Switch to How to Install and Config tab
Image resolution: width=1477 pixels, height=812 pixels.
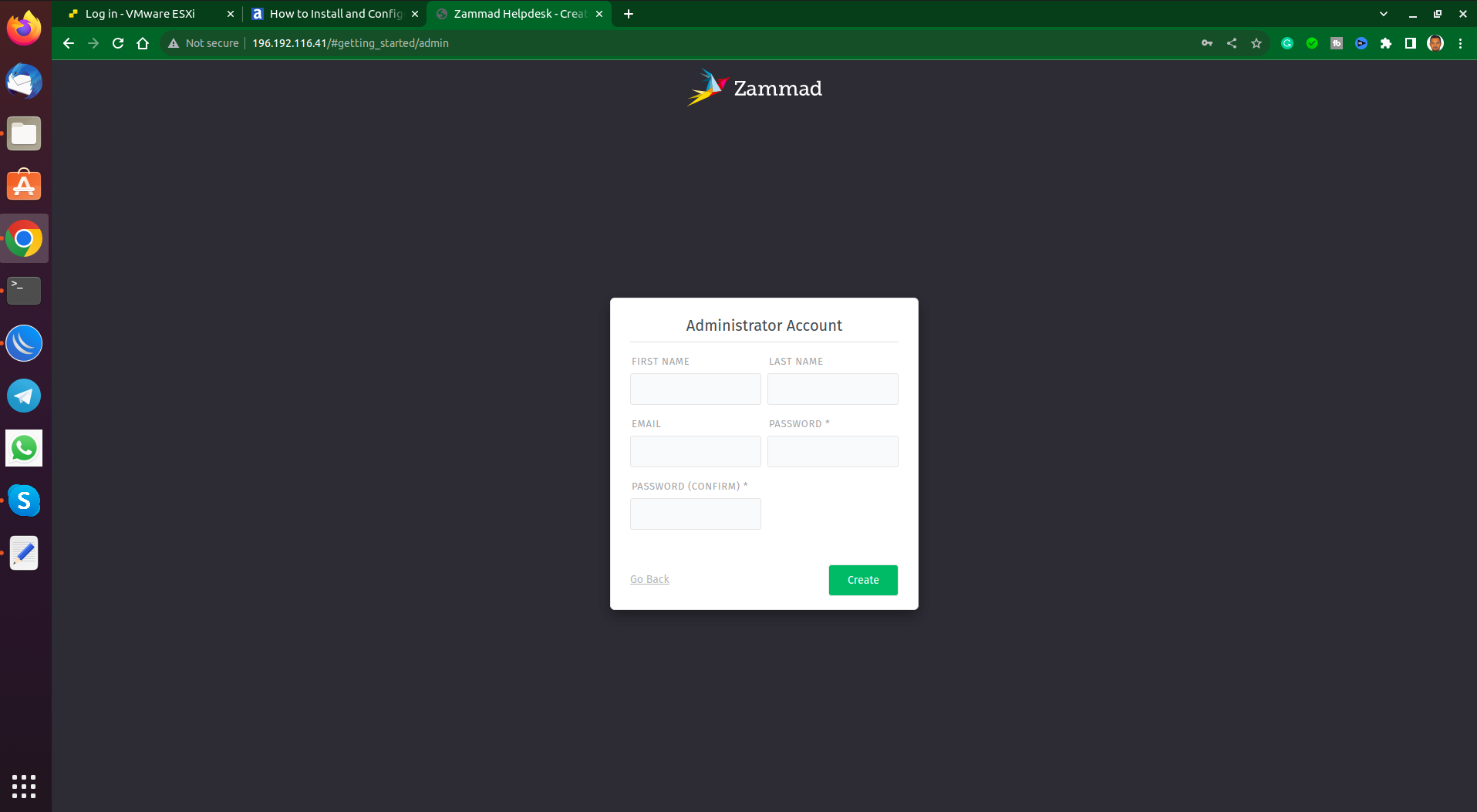click(x=336, y=14)
